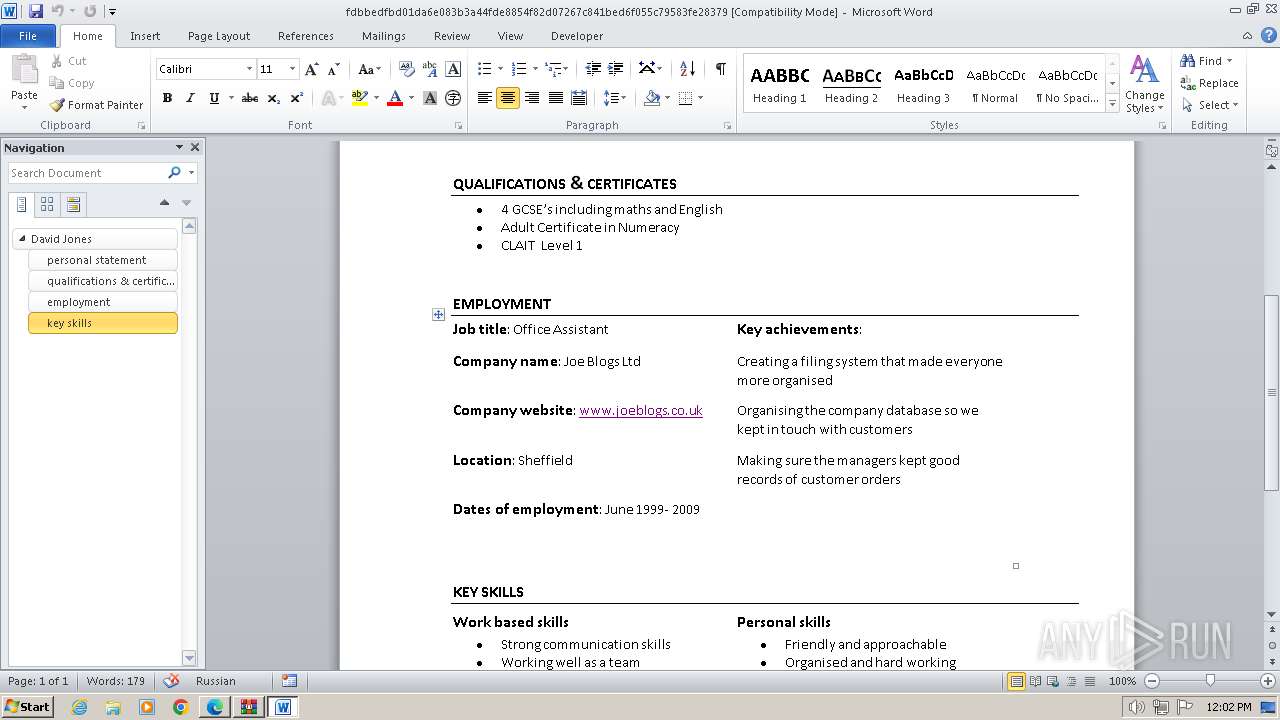
Task: Open the Change Styles menu
Action: tap(1145, 84)
